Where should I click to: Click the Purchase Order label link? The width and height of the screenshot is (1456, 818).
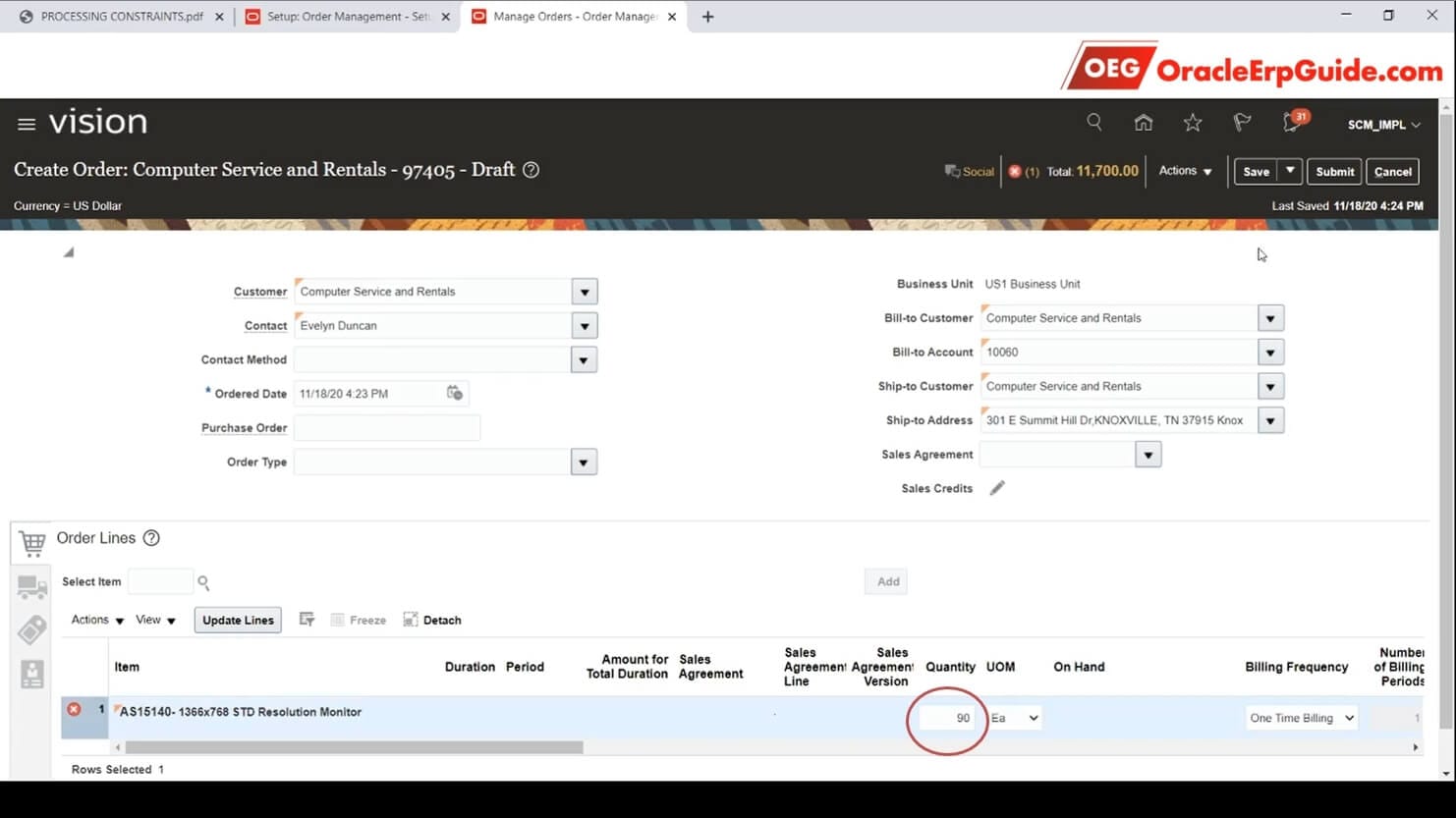tap(244, 428)
